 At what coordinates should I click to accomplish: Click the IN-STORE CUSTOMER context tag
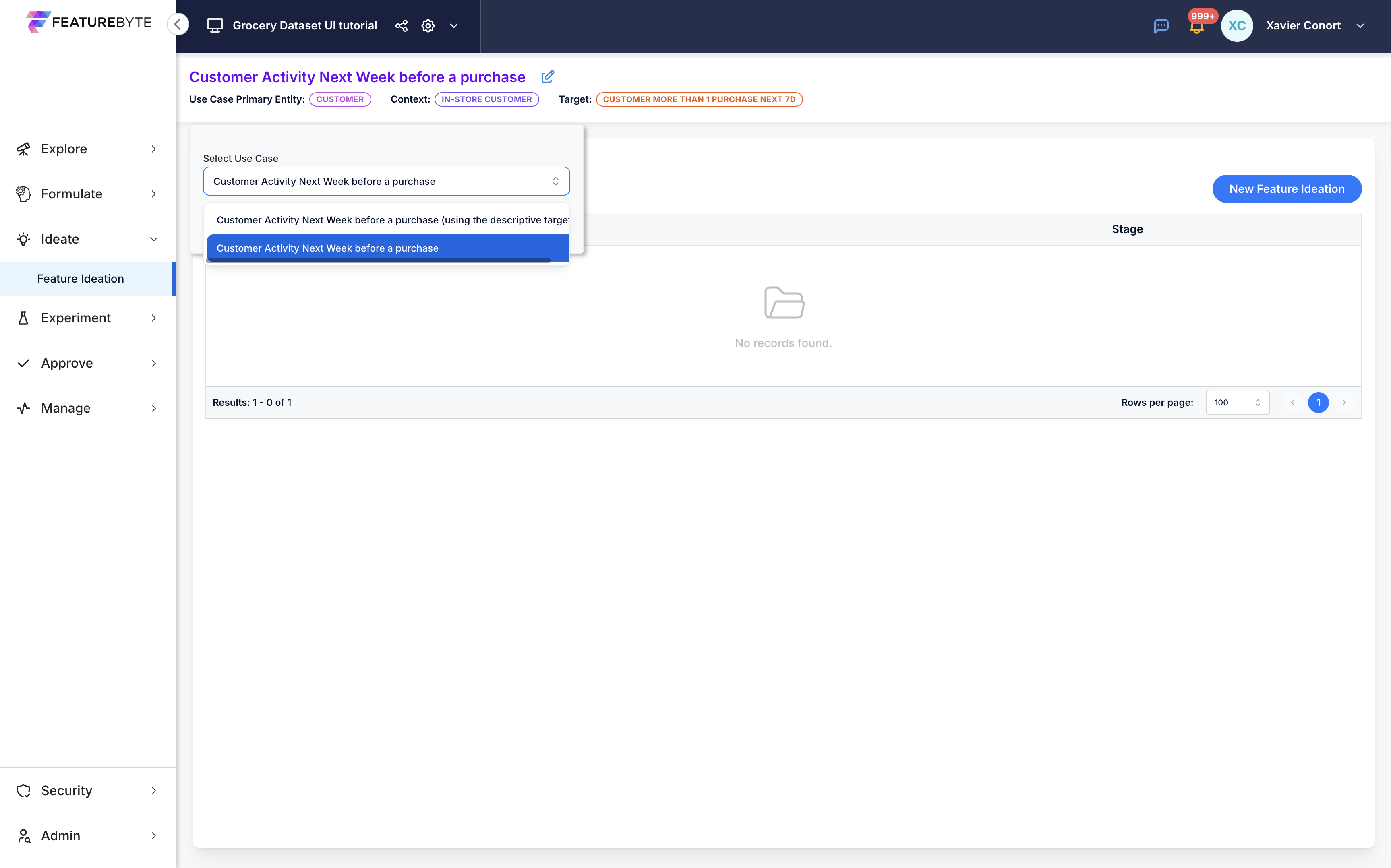pyautogui.click(x=486, y=99)
